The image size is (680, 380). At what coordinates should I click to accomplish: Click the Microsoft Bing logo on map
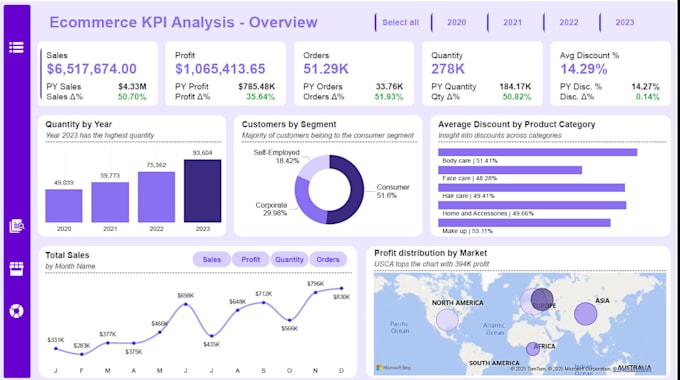[393, 367]
